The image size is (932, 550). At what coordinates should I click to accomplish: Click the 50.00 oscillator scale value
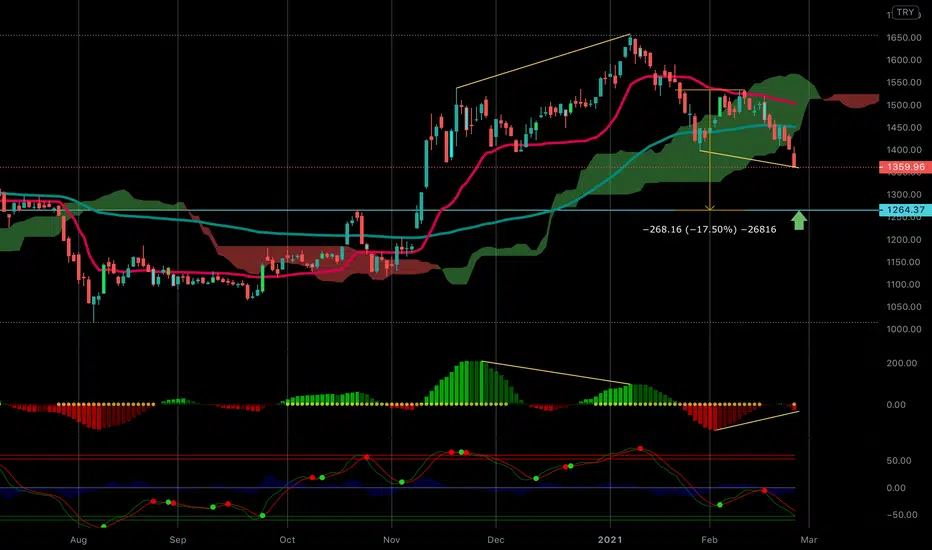point(899,461)
